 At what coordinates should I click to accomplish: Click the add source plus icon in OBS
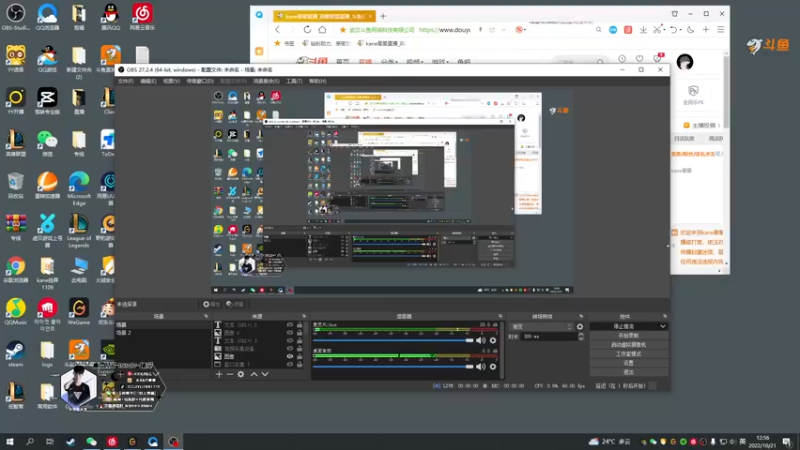click(219, 374)
